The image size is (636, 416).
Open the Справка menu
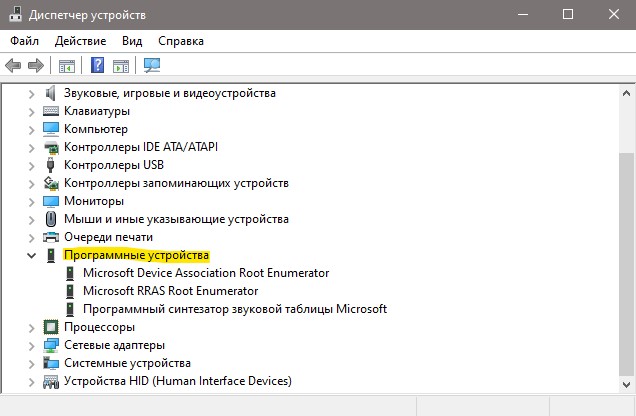coord(181,41)
